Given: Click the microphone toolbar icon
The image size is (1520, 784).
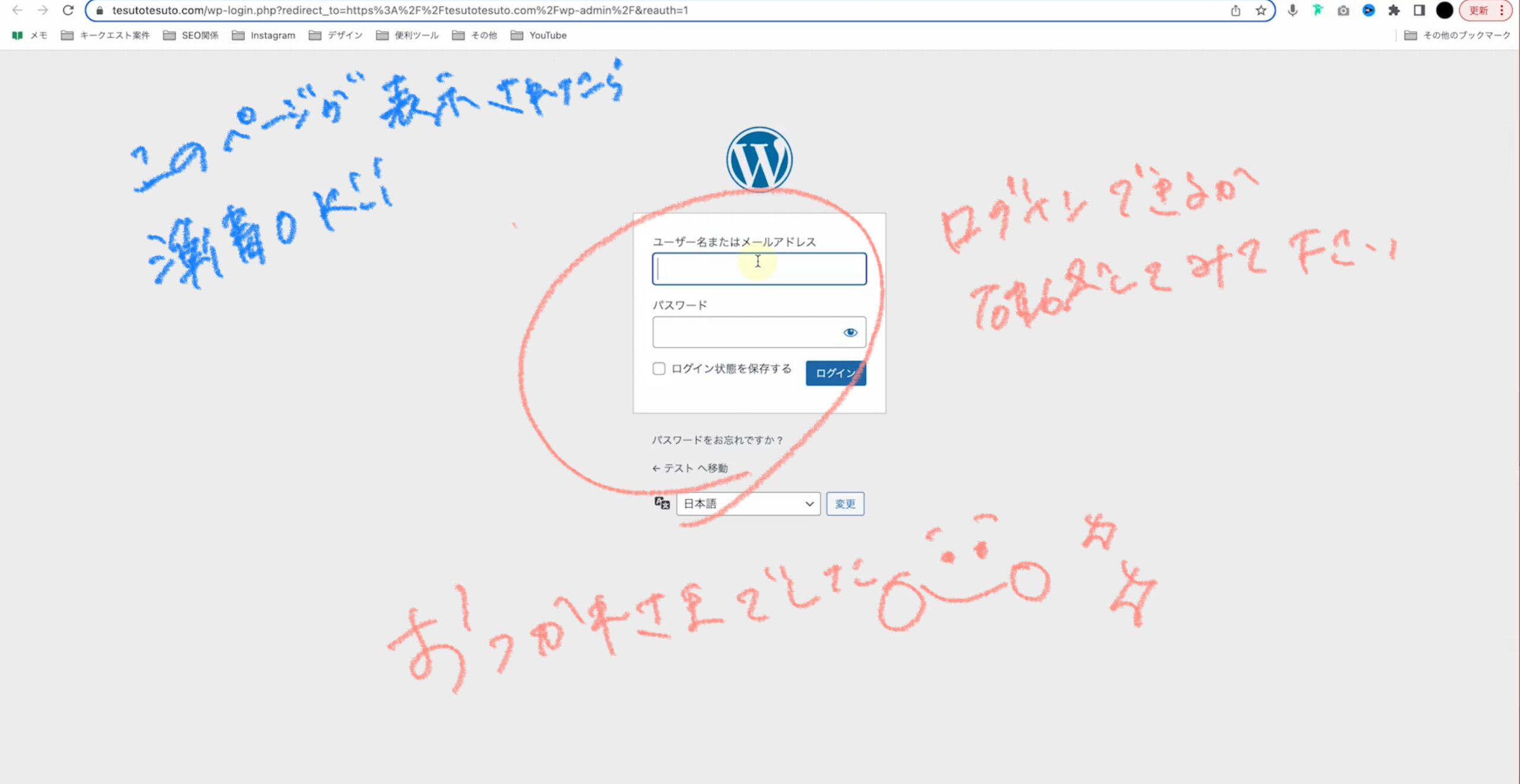Looking at the screenshot, I should coord(1293,10).
